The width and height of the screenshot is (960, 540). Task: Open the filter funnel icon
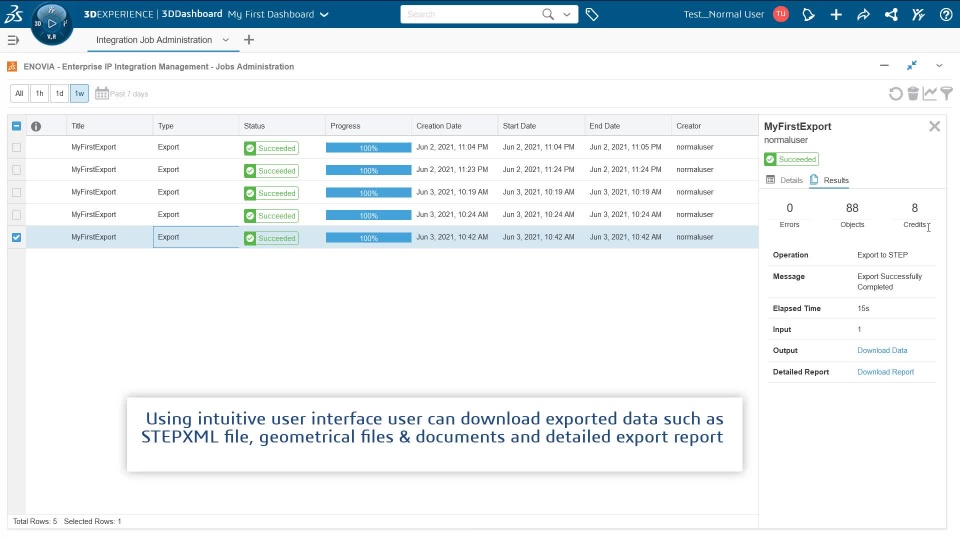pyautogui.click(x=947, y=94)
